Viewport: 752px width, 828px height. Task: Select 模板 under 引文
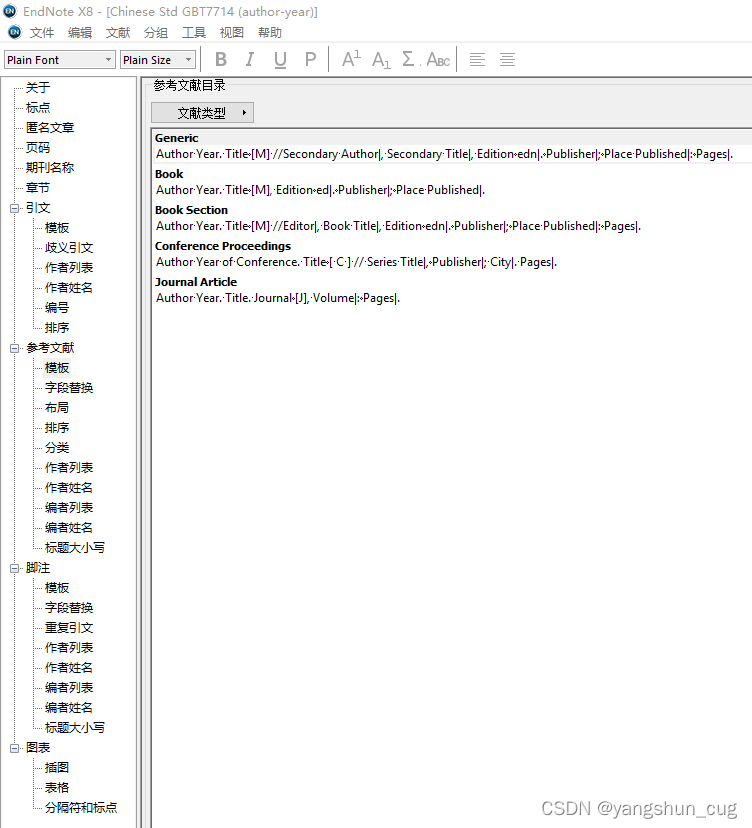57,228
